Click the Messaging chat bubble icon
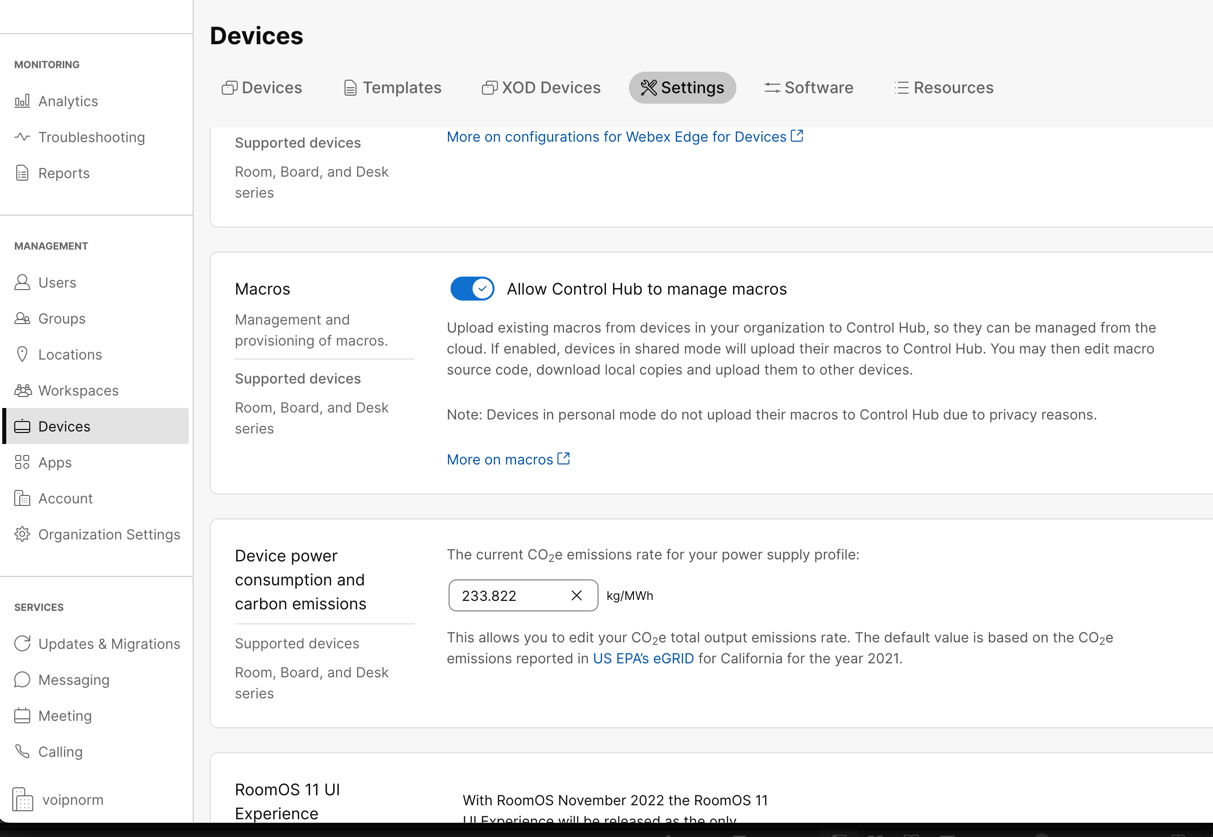The width and height of the screenshot is (1213, 837). coord(22,680)
